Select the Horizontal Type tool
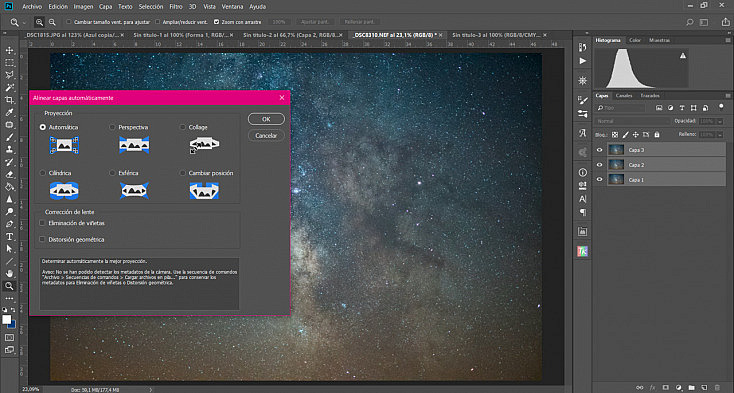The width and height of the screenshot is (734, 393). (9, 236)
